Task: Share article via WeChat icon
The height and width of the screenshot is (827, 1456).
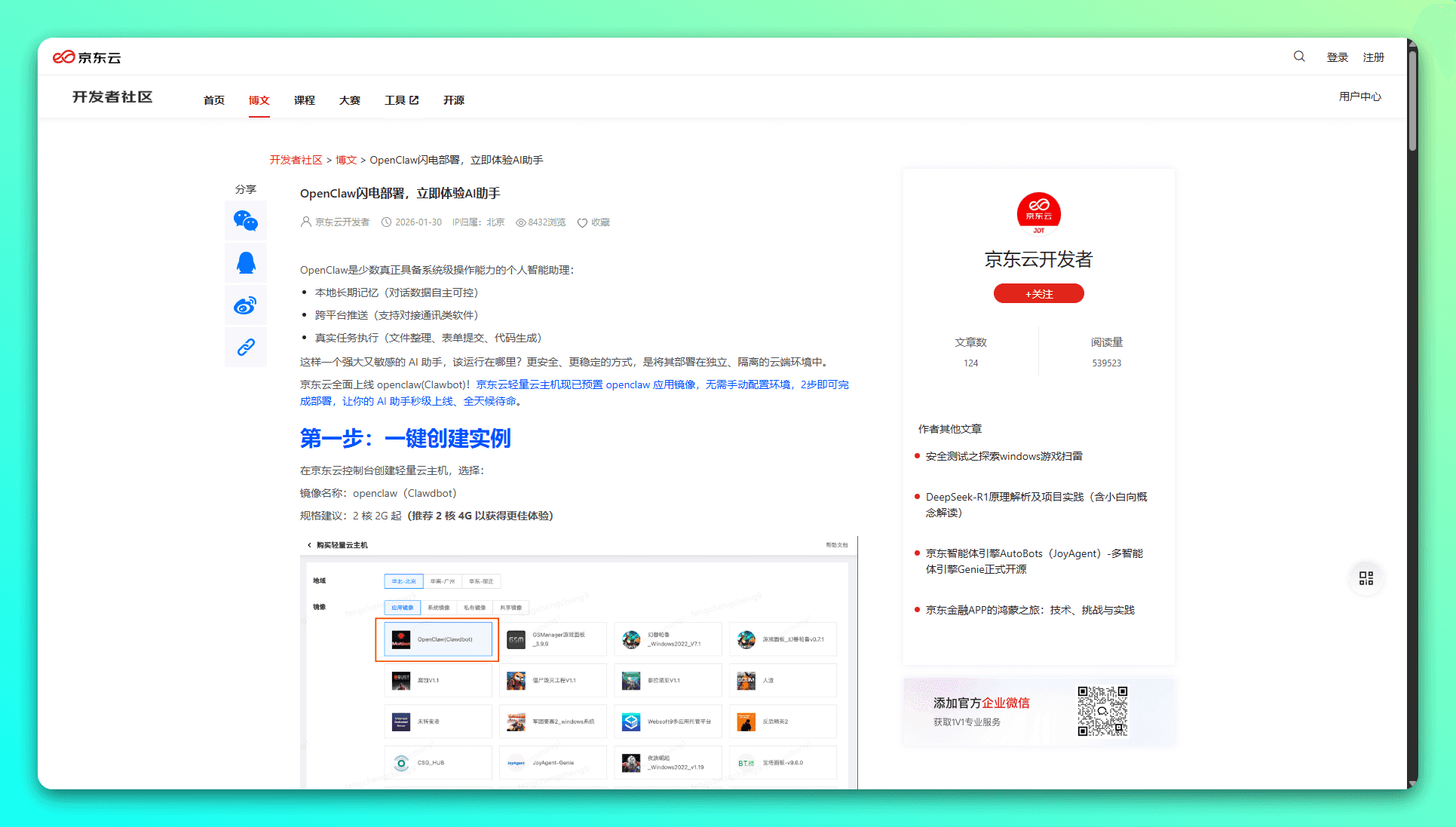Action: 246,221
